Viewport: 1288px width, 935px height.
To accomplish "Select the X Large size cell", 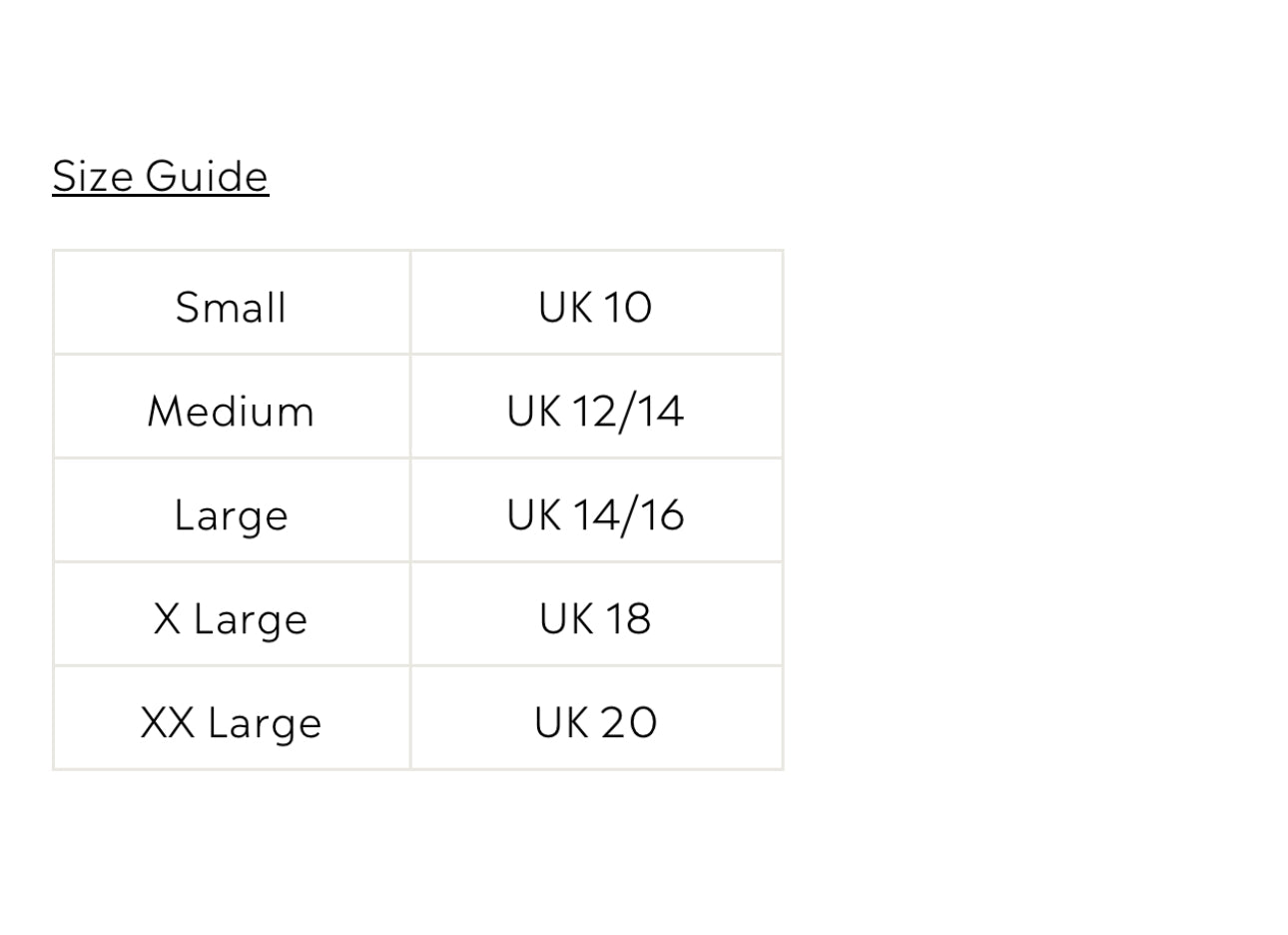I will click(231, 619).
